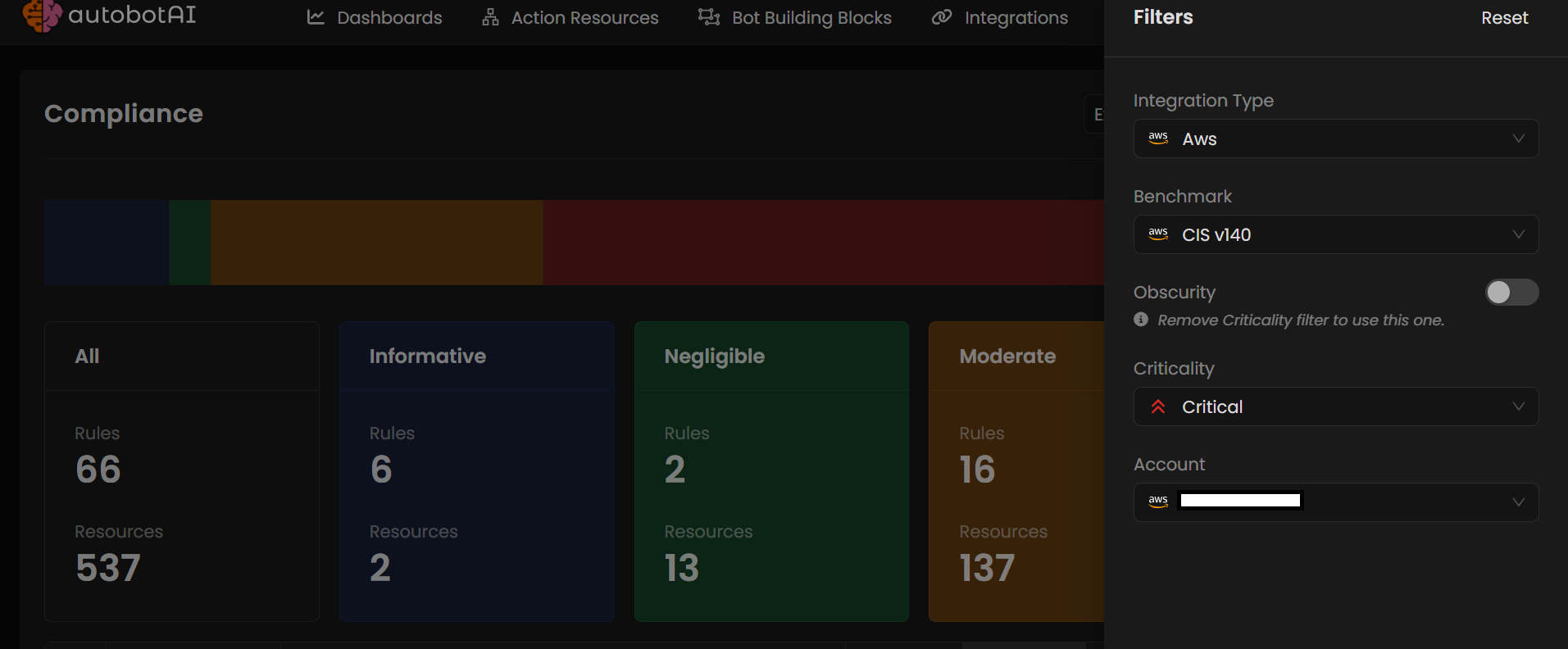
Task: Expand Account with its chevron arrow
Action: point(1519,502)
